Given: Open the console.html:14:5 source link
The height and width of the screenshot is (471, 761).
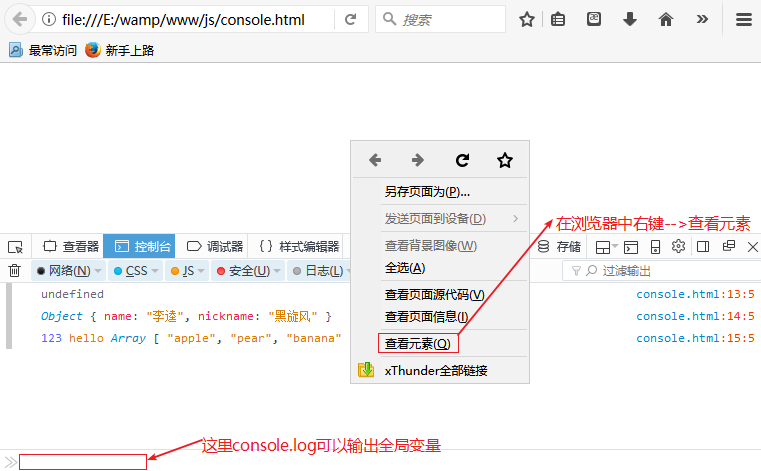Looking at the screenshot, I should point(695,316).
